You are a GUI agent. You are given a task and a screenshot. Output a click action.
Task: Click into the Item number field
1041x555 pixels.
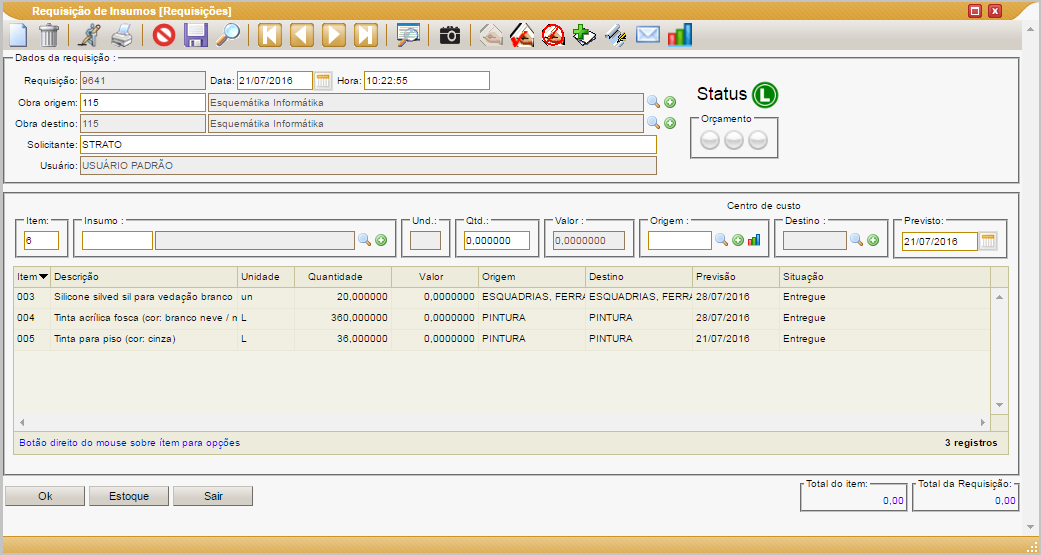pyautogui.click(x=41, y=240)
